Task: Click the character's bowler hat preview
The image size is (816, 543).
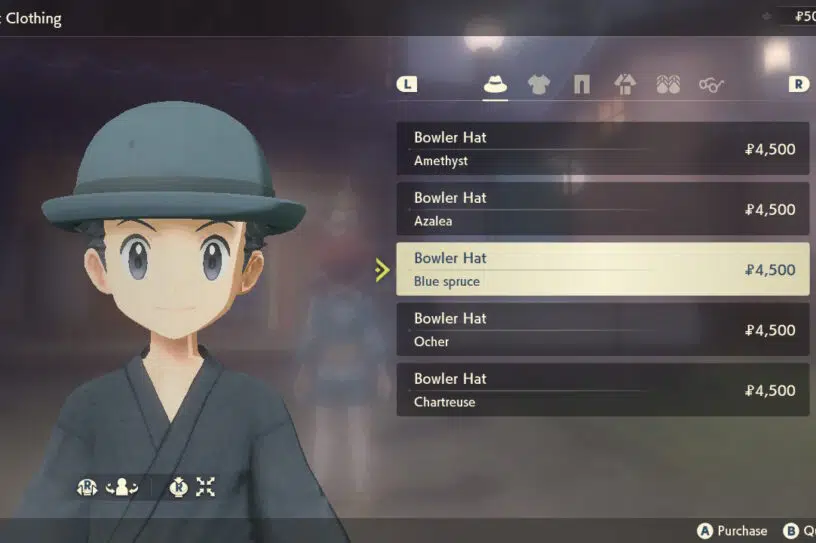Action: (173, 167)
